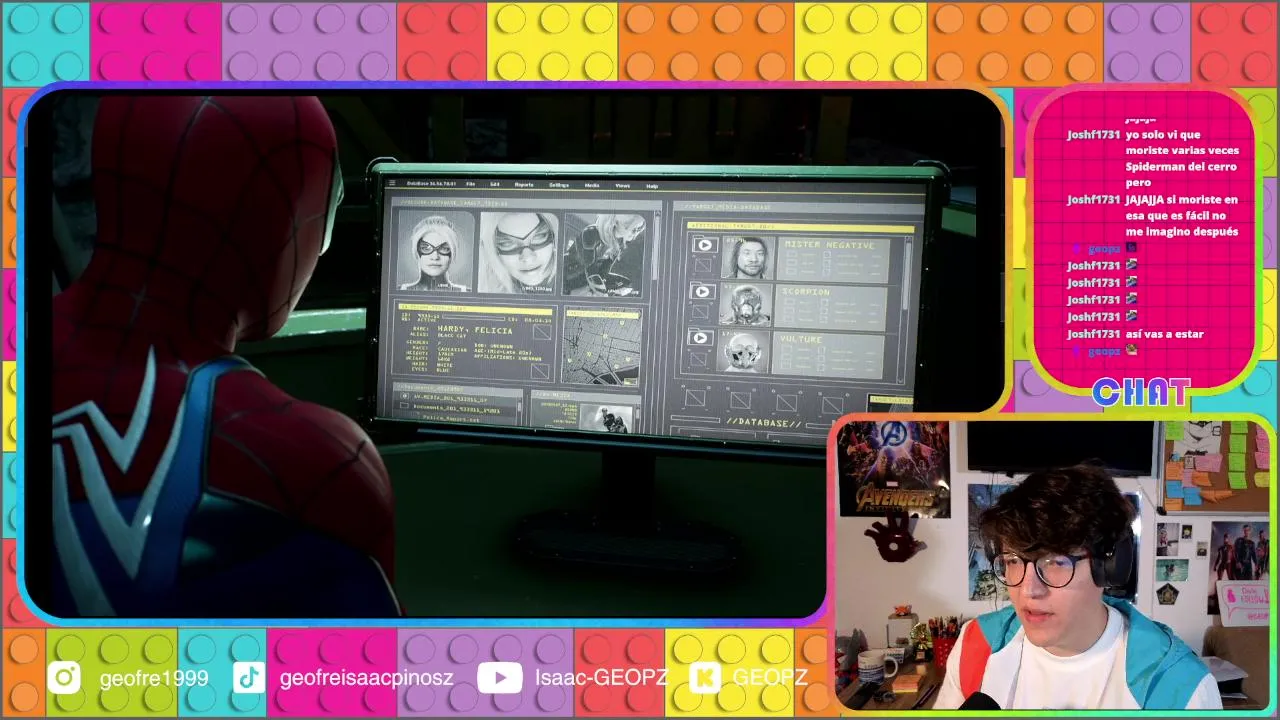Open the Media menu on the database screen
This screenshot has width=1280, height=720.
pyautogui.click(x=592, y=185)
